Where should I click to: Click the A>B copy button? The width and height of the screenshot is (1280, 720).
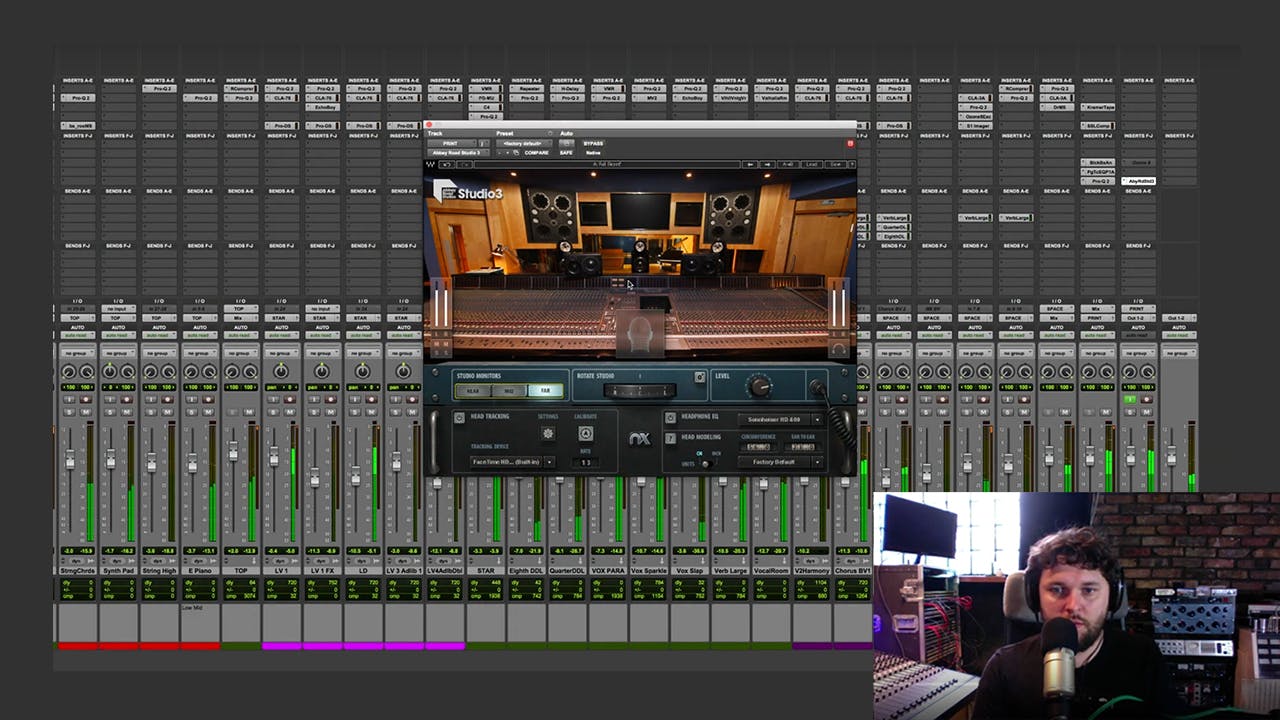[790, 164]
